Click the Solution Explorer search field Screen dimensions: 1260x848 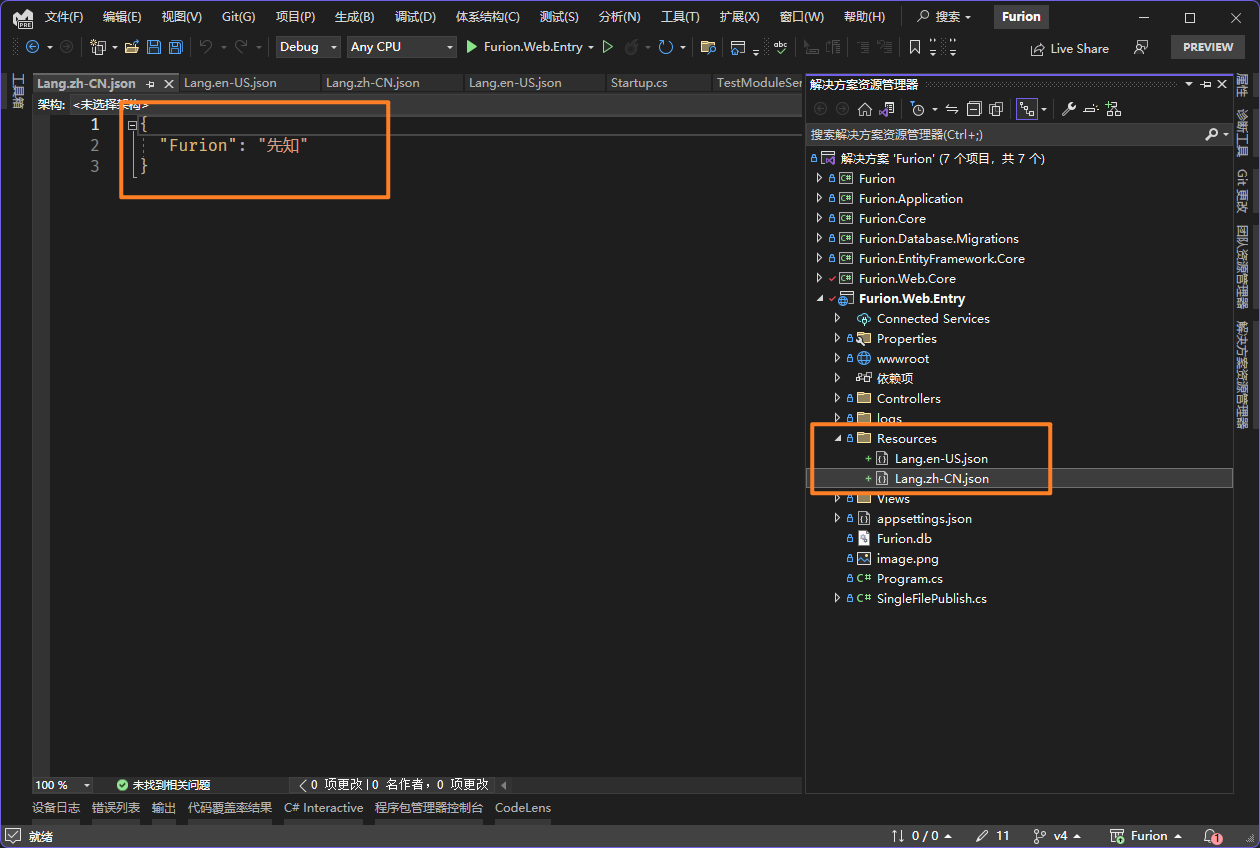[1000, 134]
